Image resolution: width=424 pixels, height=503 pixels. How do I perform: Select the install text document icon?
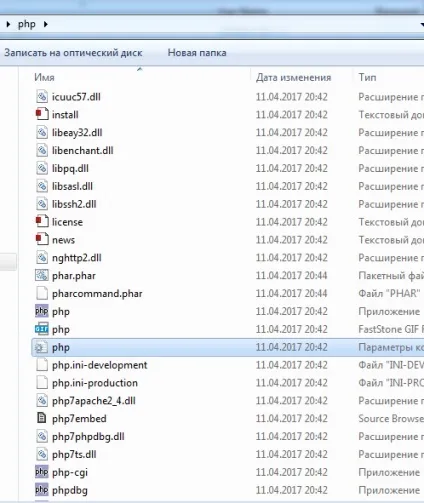[42, 115]
